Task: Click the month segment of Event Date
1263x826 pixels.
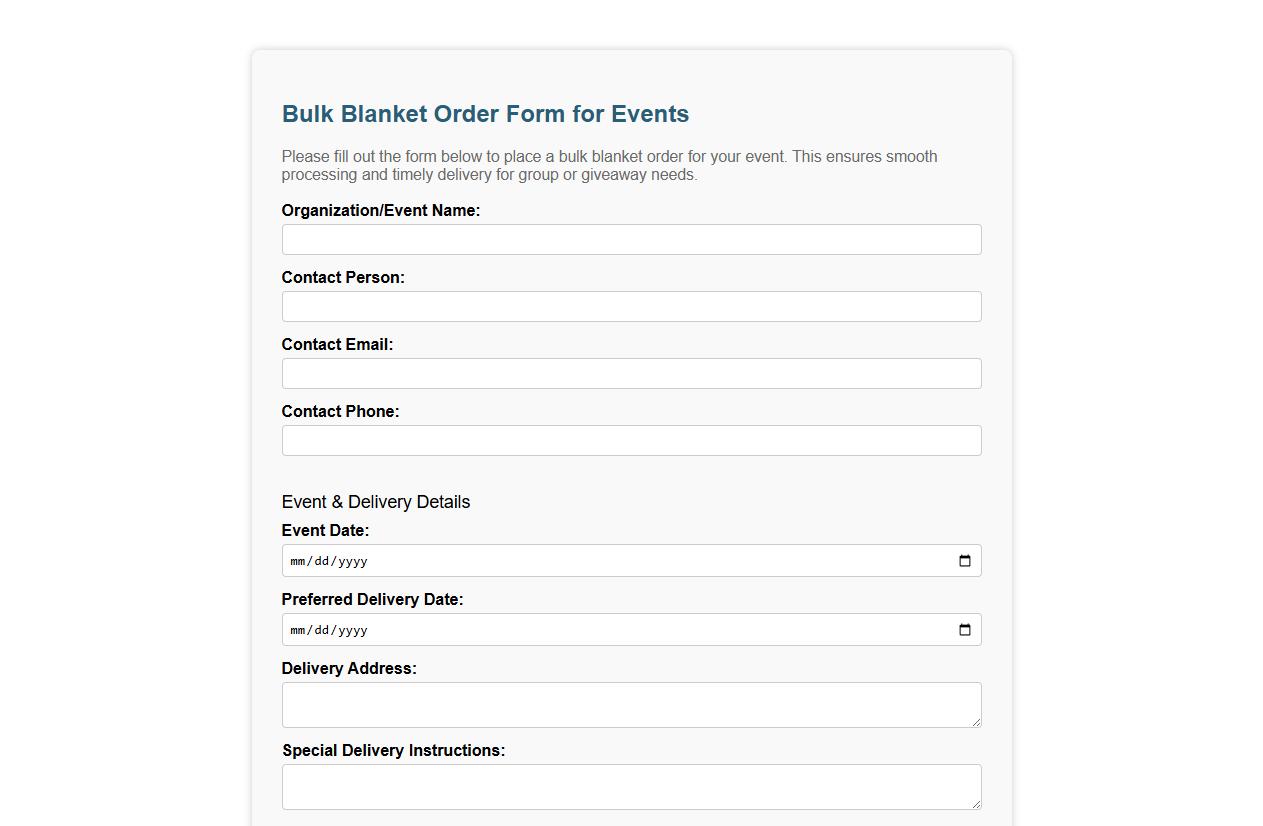Action: tap(297, 561)
